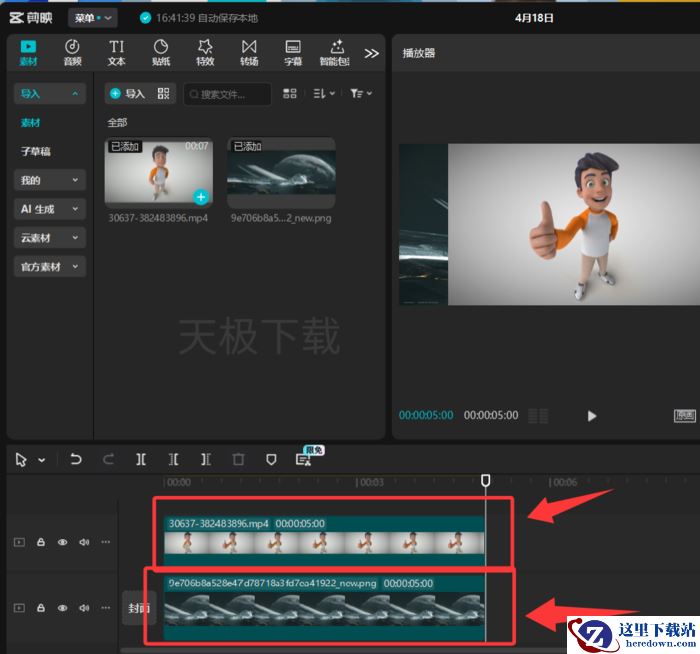The height and width of the screenshot is (654, 700).
Task: Select the 9e706b8a5...2_new.png thumbnail
Action: (281, 172)
